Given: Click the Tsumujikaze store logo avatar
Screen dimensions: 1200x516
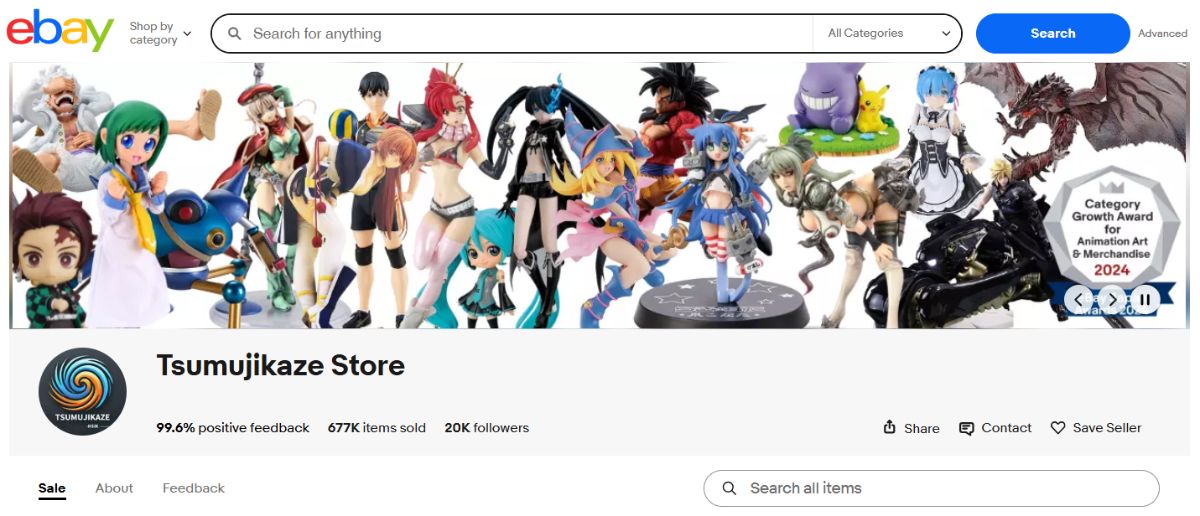Looking at the screenshot, I should point(82,392).
